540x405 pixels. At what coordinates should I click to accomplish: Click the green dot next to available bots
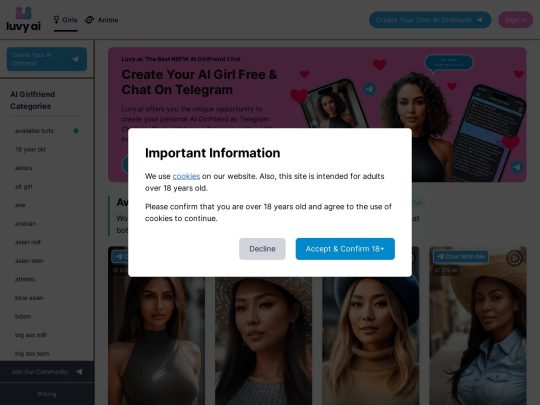76,131
